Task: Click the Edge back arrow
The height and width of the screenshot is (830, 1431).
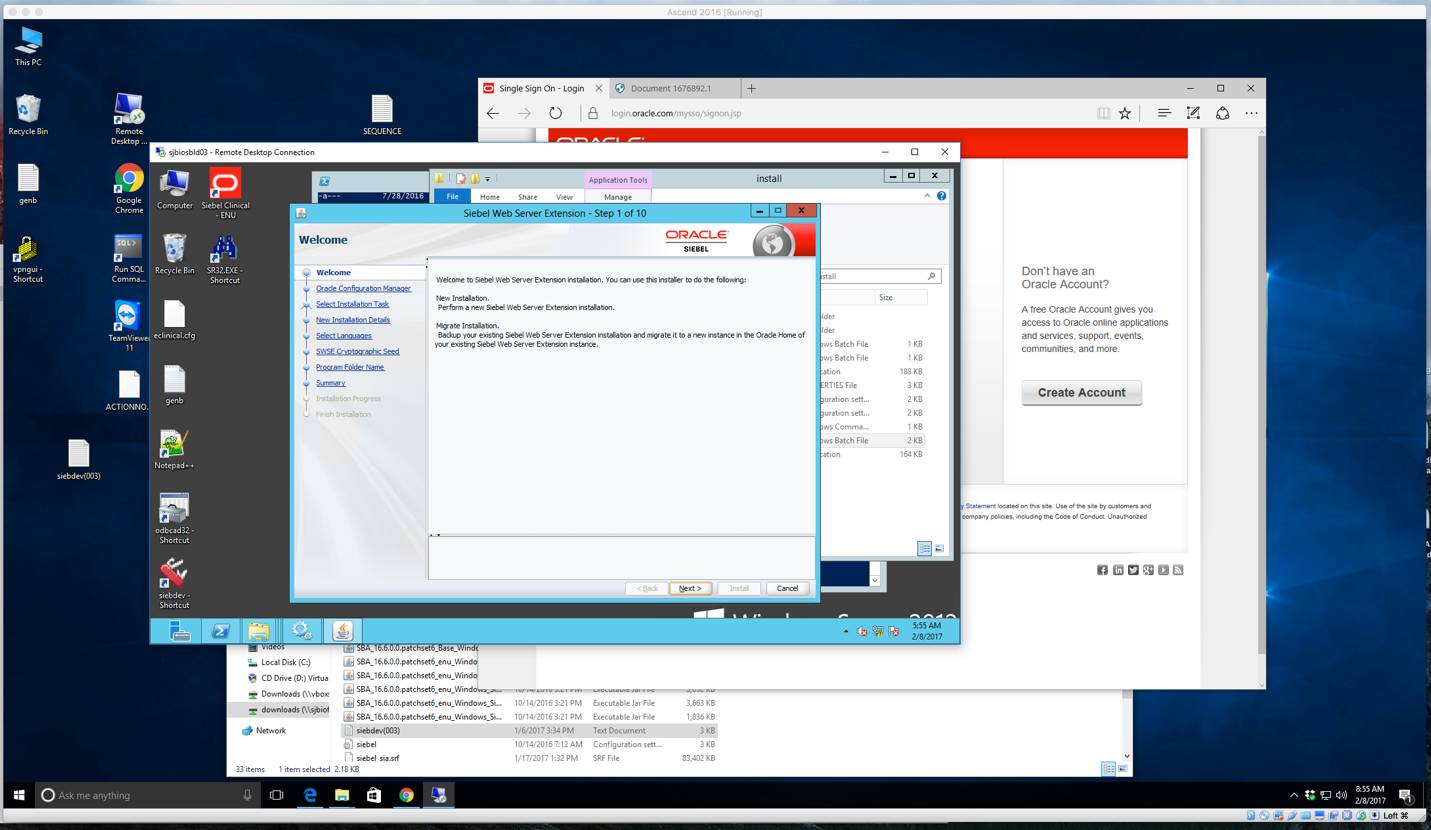Action: click(493, 114)
